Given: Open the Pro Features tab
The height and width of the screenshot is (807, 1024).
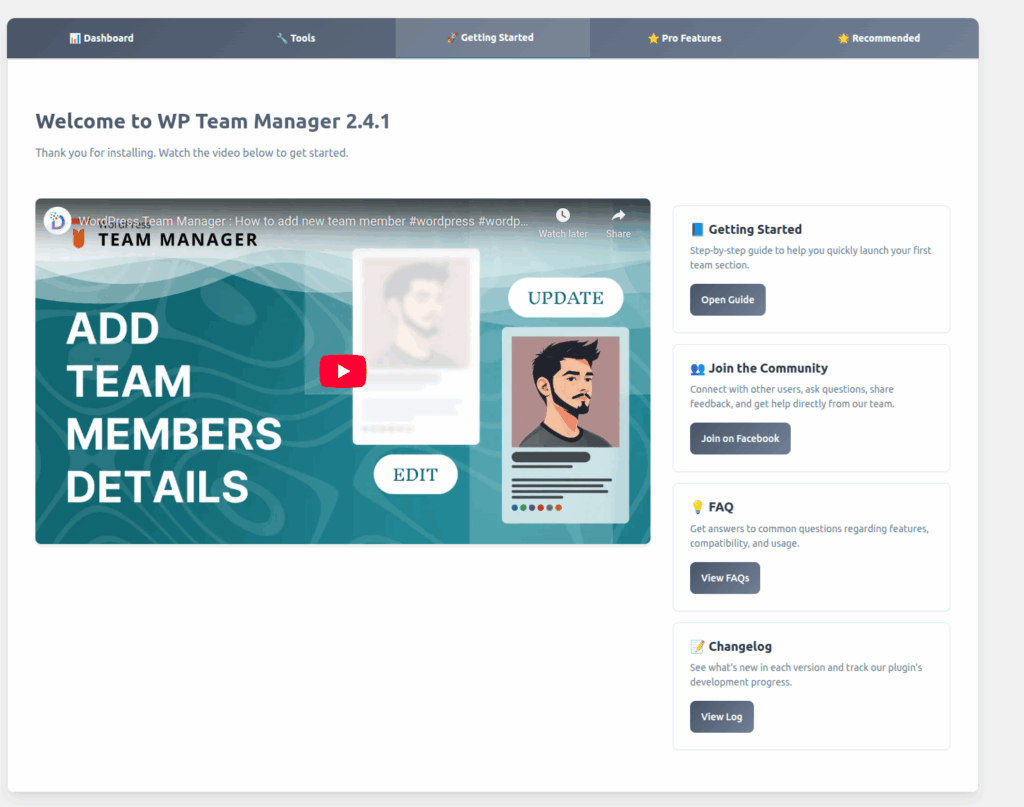Looking at the screenshot, I should (684, 38).
